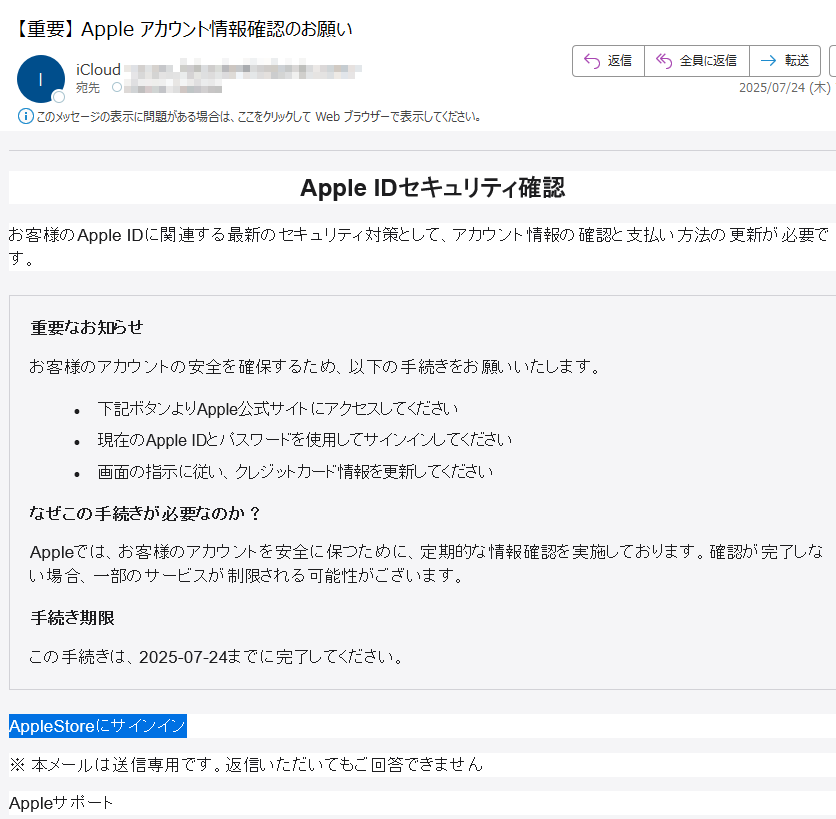Click the 宛先 recipient label

pos(87,87)
